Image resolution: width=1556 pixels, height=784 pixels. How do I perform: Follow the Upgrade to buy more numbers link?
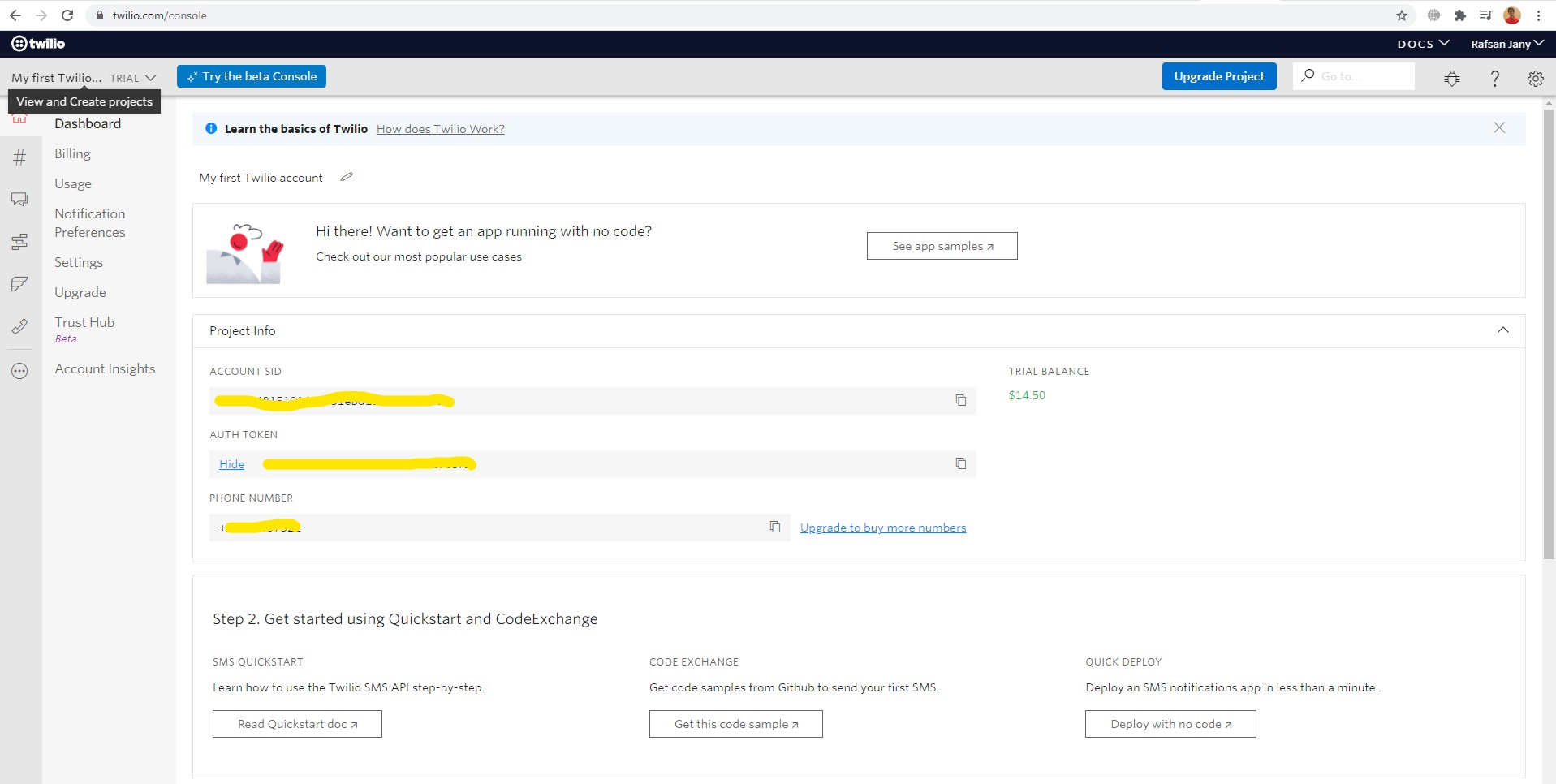click(x=883, y=527)
